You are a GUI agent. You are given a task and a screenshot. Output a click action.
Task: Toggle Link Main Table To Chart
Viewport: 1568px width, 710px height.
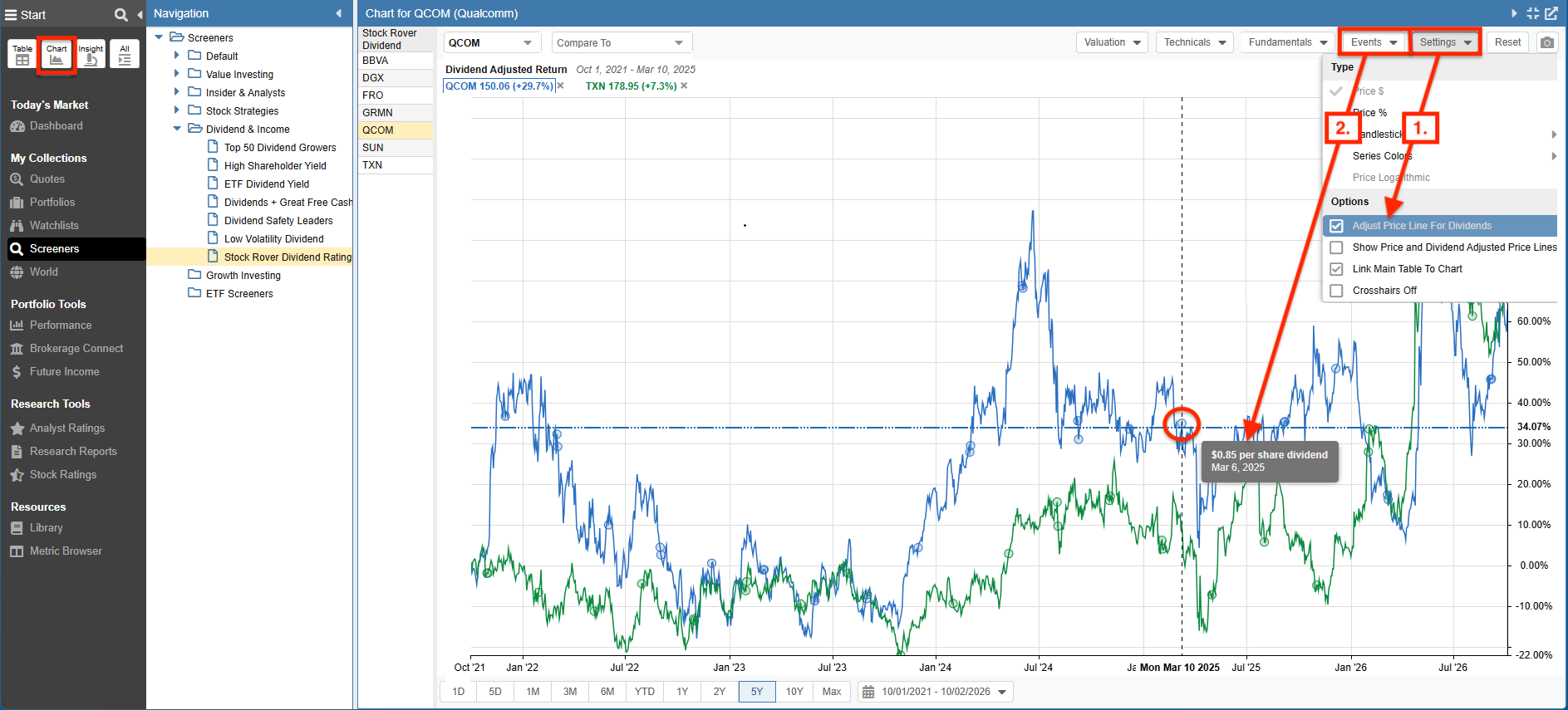click(x=1336, y=269)
